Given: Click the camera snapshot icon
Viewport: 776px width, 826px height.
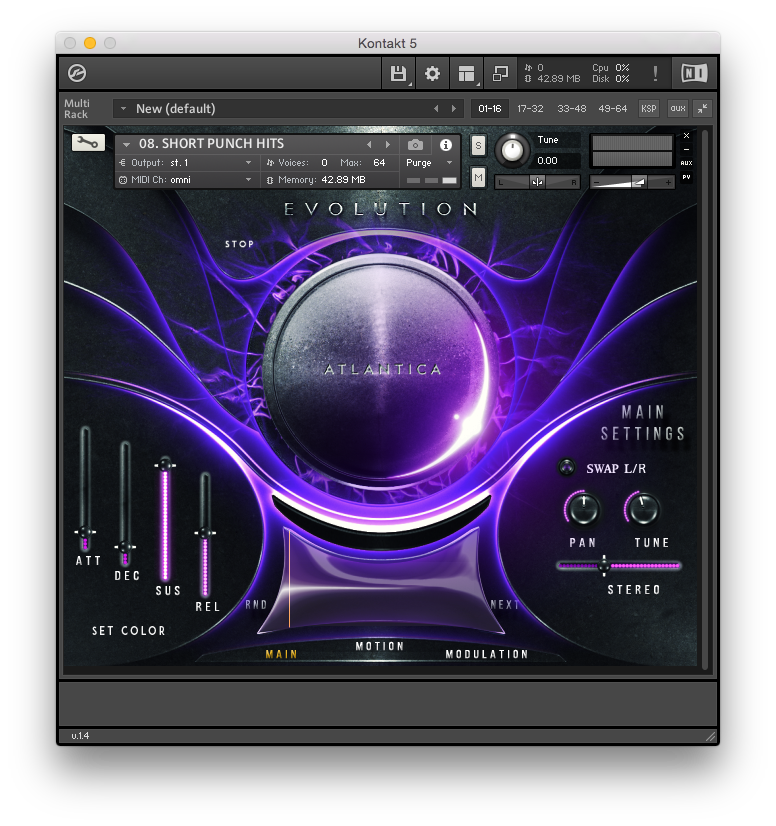Looking at the screenshot, I should point(416,145).
